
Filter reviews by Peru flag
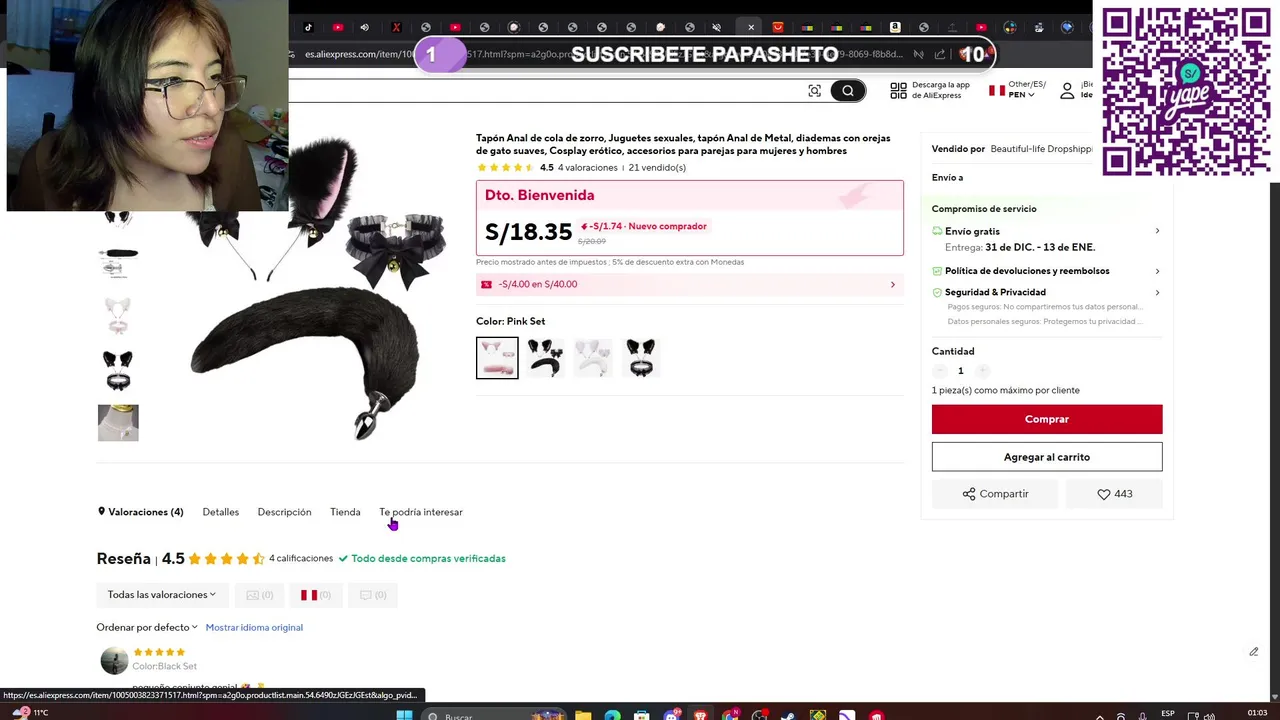(x=316, y=595)
